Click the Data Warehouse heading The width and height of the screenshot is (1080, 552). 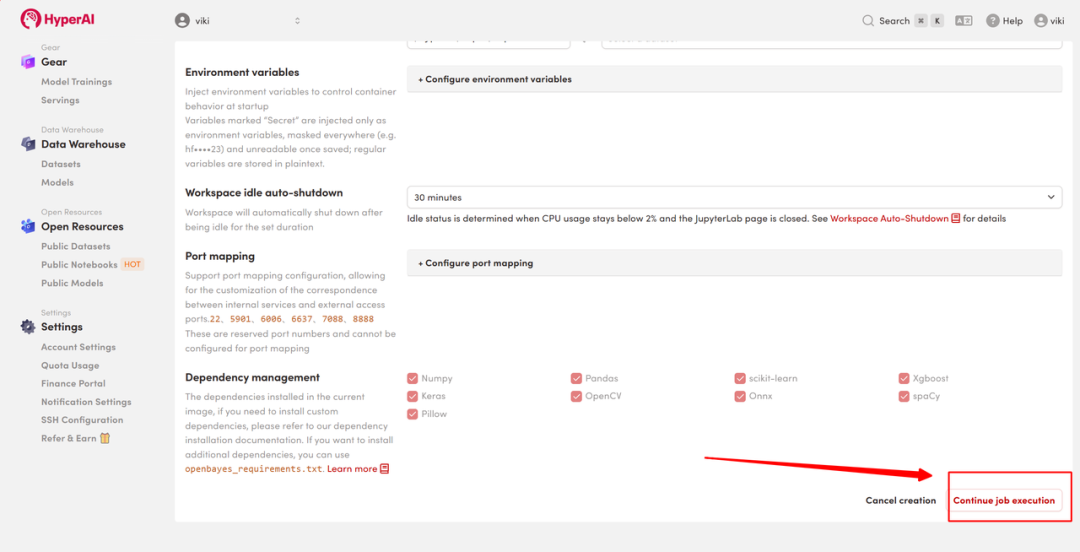point(83,144)
